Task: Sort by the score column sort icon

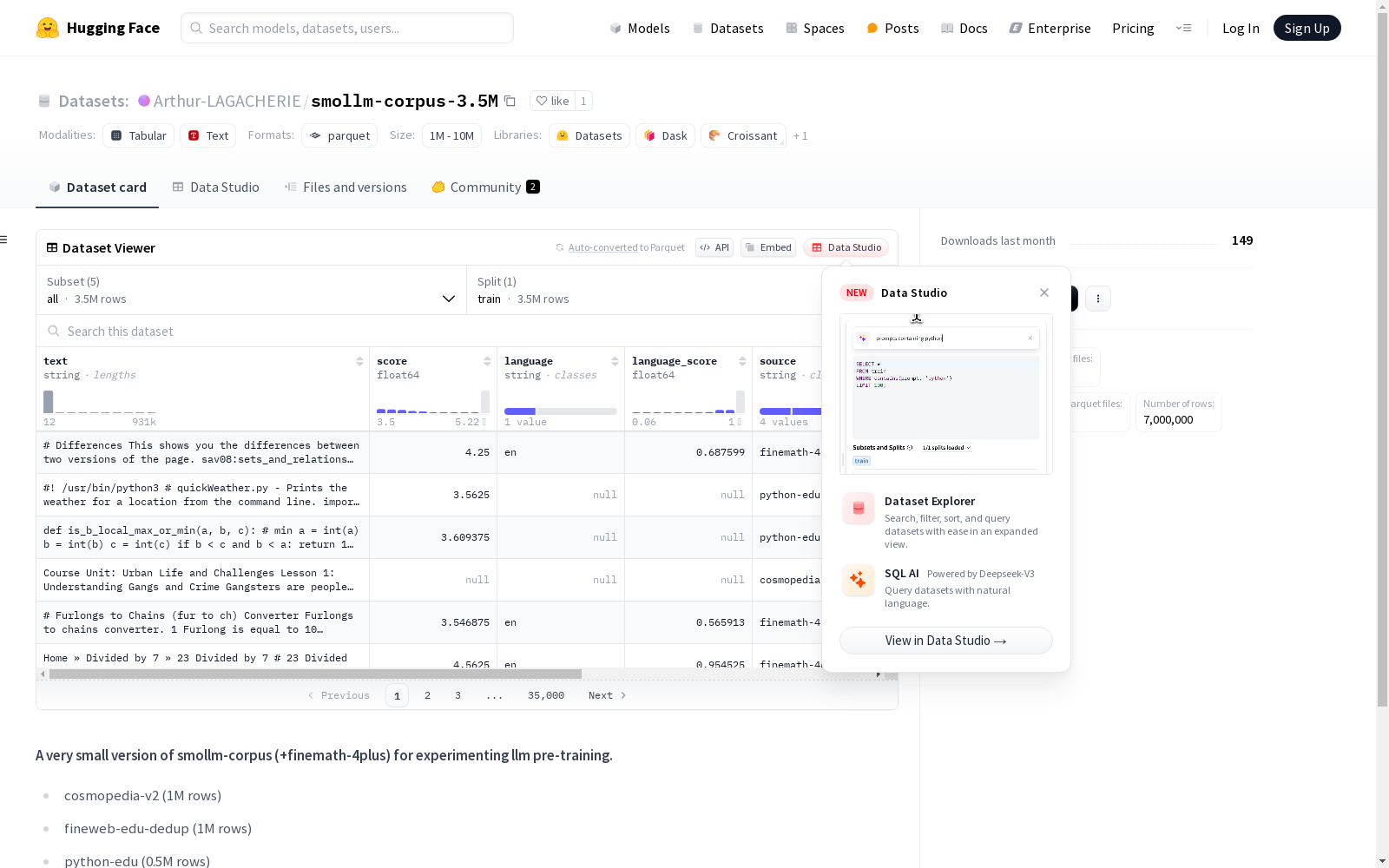Action: 487,361
